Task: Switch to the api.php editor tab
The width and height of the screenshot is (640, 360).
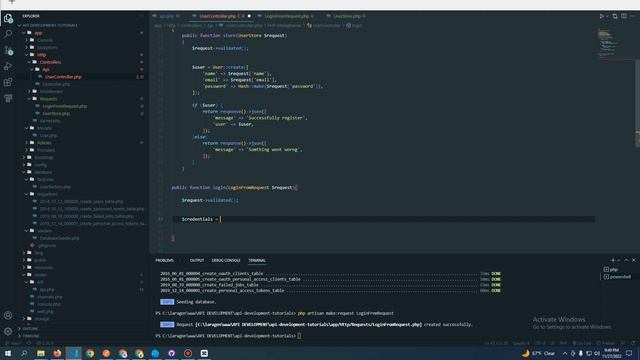Action: pyautogui.click(x=167, y=16)
